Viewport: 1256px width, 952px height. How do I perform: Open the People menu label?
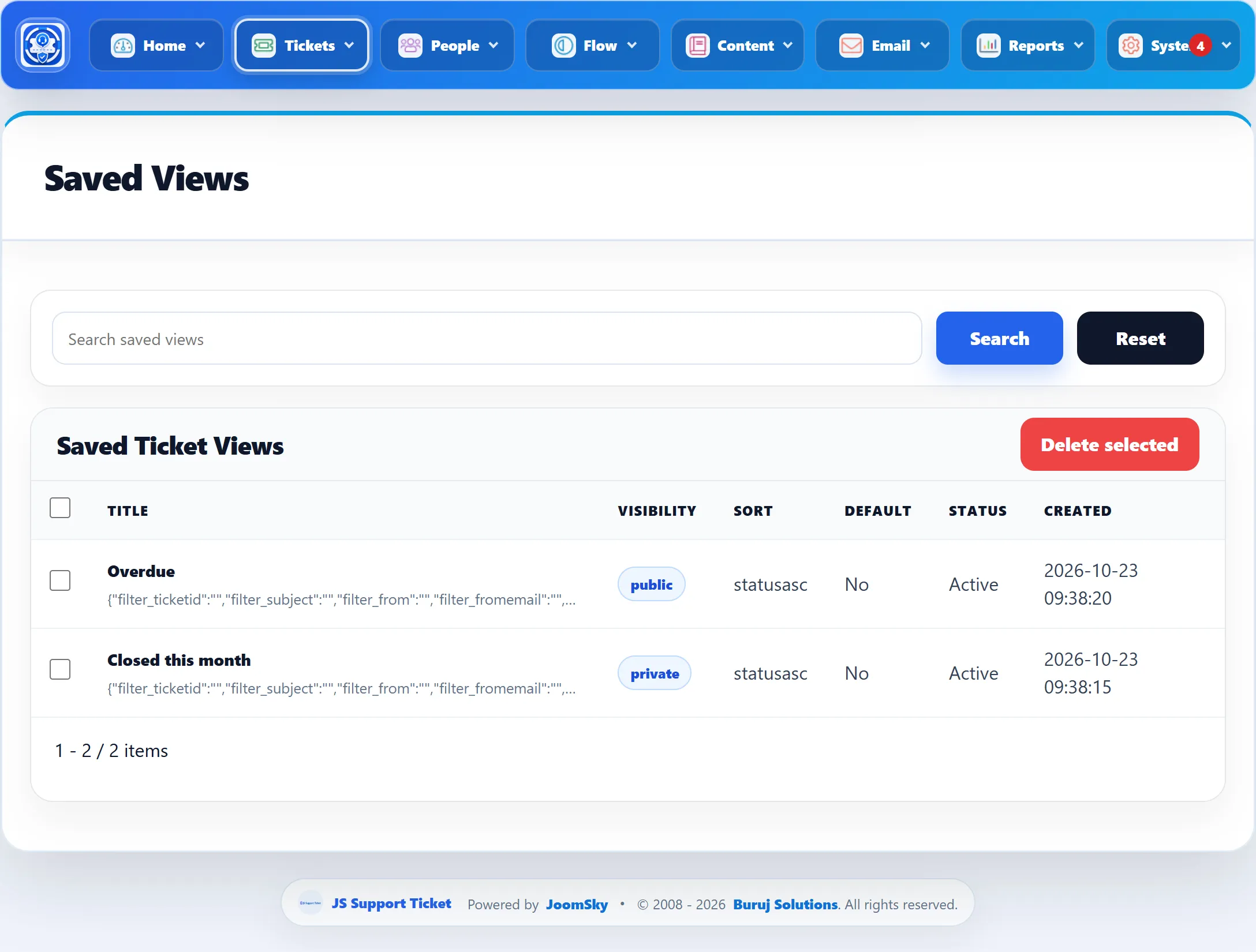[455, 46]
